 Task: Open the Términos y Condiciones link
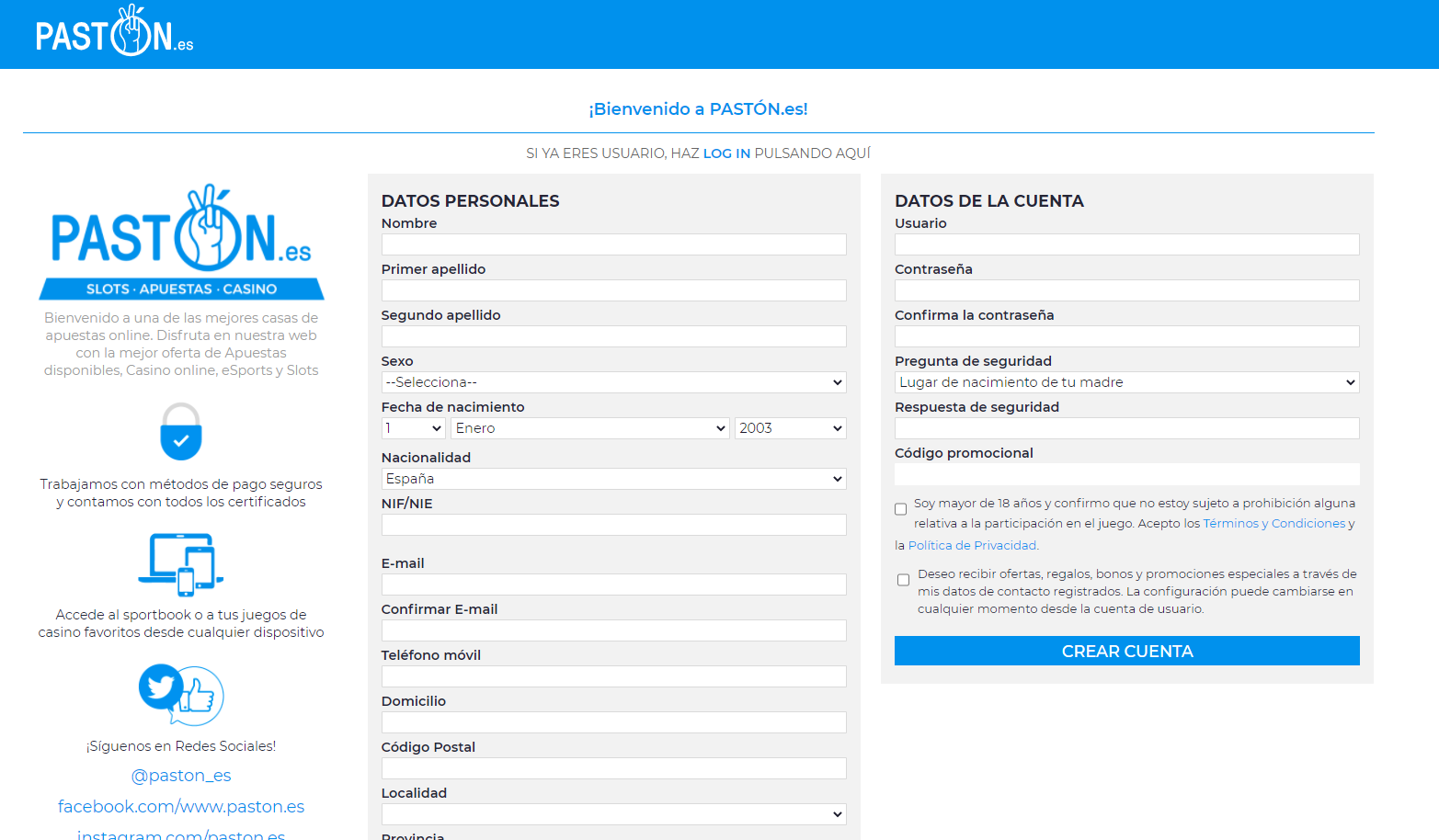[1273, 524]
